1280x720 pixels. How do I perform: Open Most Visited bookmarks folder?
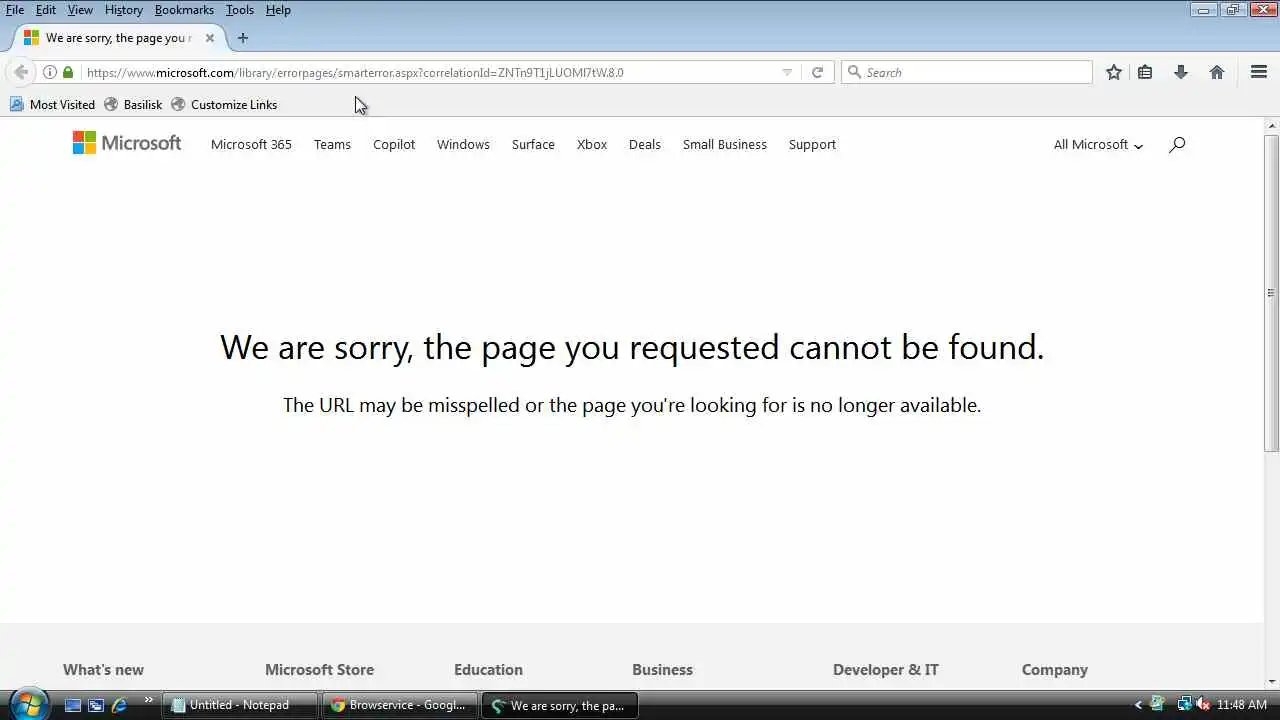point(52,104)
